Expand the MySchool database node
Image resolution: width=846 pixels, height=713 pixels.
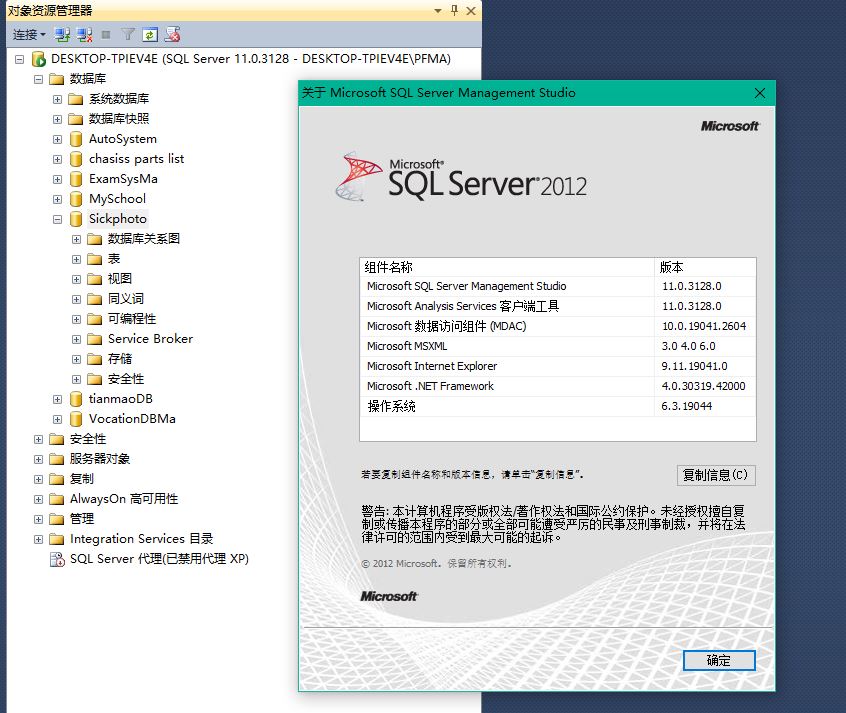(x=57, y=199)
